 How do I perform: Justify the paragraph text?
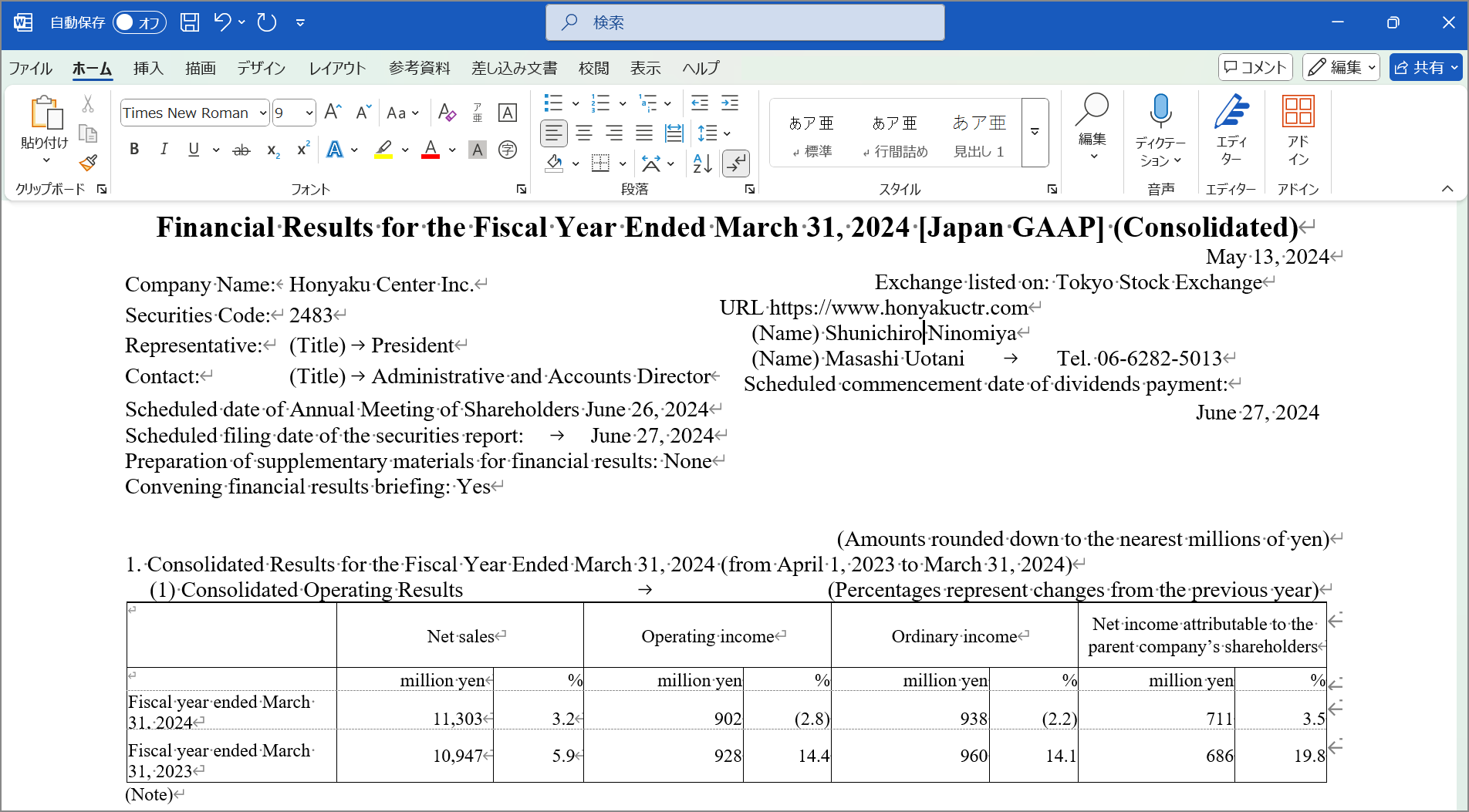point(644,133)
